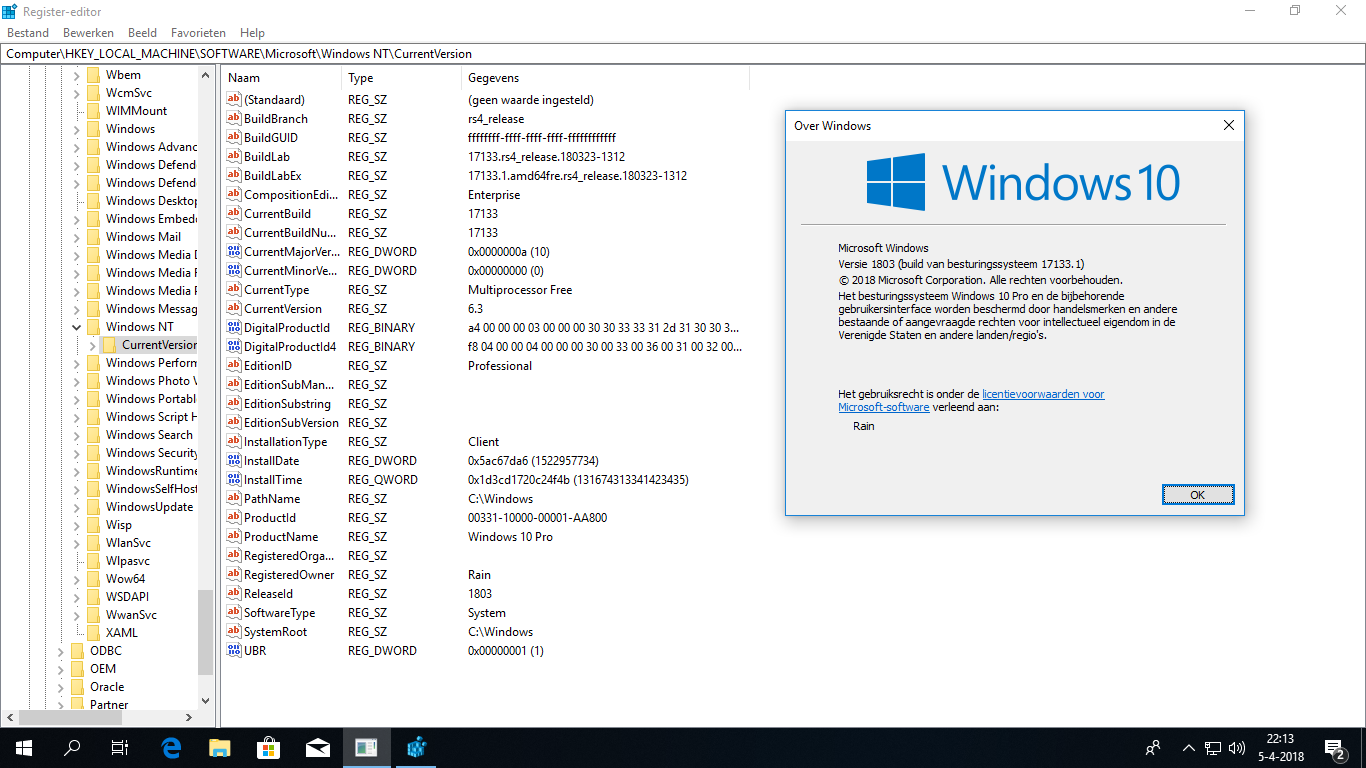
Task: Select the Windows Mail folder icon
Action: [x=93, y=237]
